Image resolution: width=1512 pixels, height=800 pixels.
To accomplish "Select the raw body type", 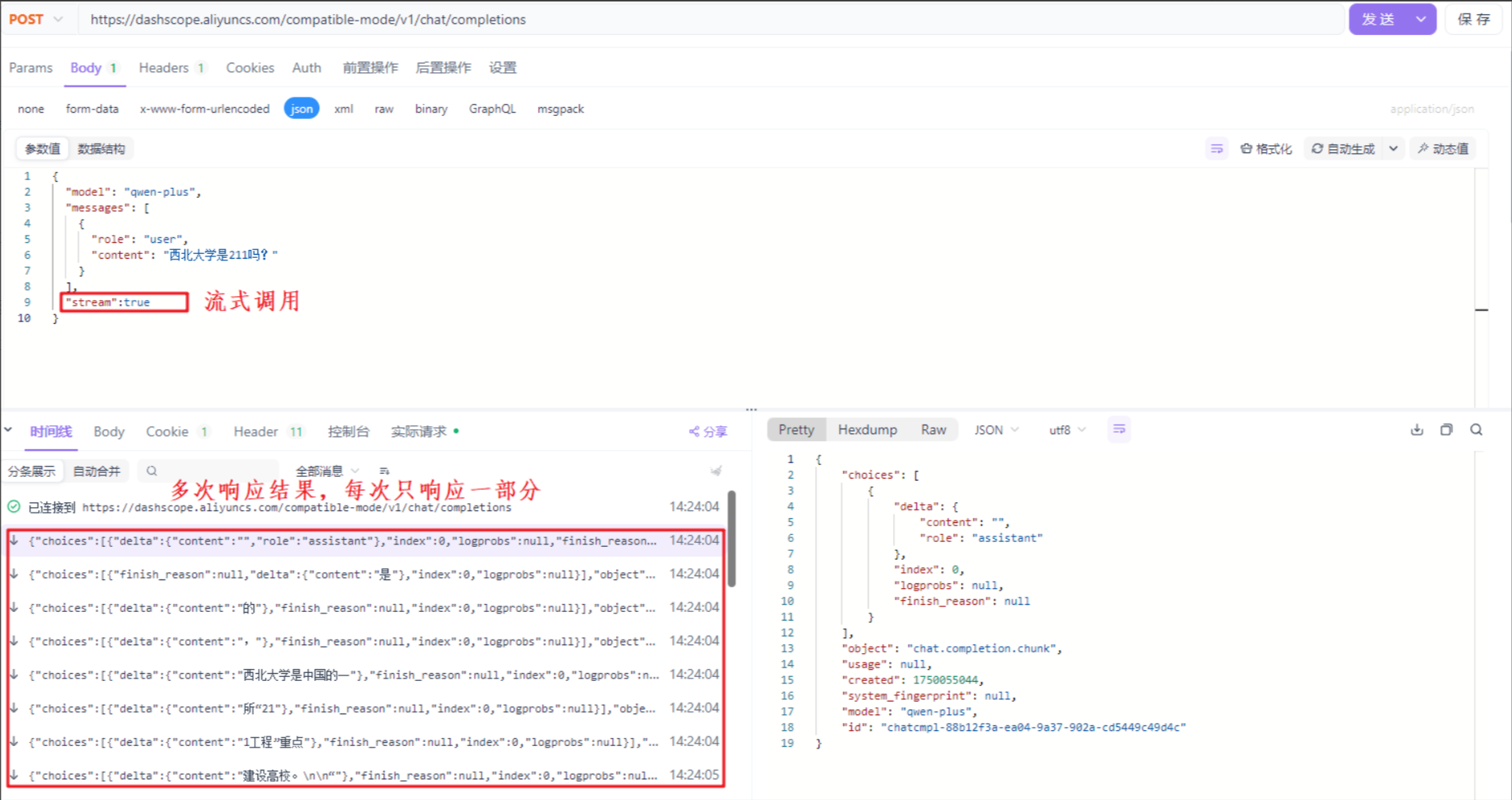I will point(384,109).
